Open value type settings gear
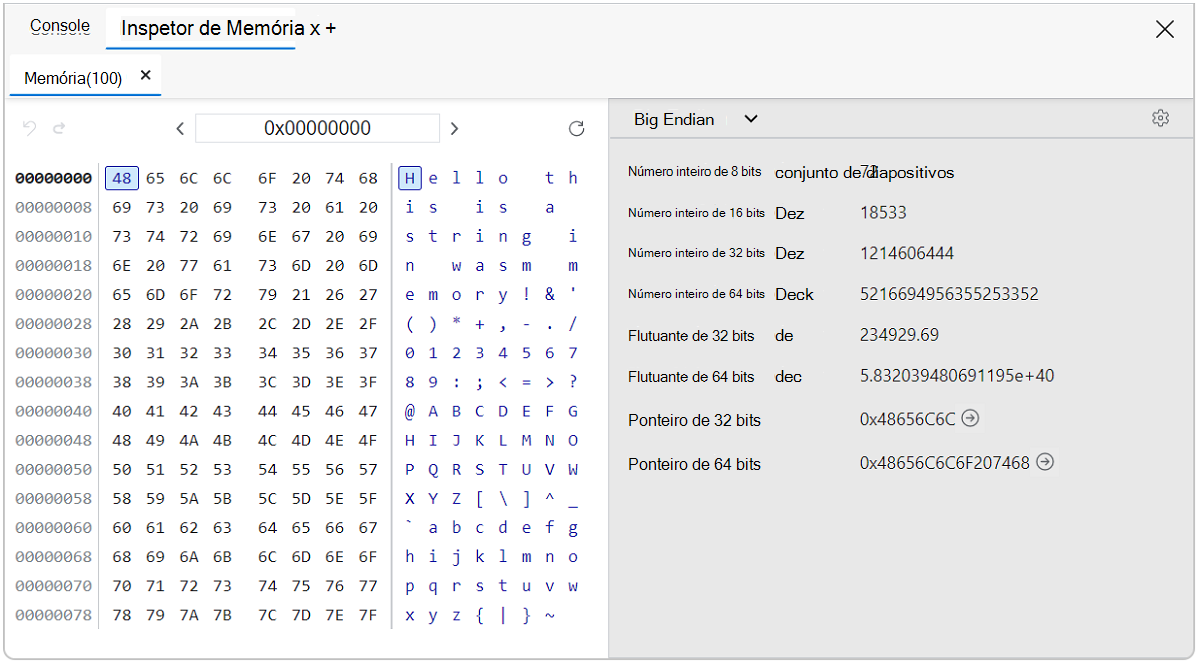The height and width of the screenshot is (665, 1200). pyautogui.click(x=1160, y=119)
